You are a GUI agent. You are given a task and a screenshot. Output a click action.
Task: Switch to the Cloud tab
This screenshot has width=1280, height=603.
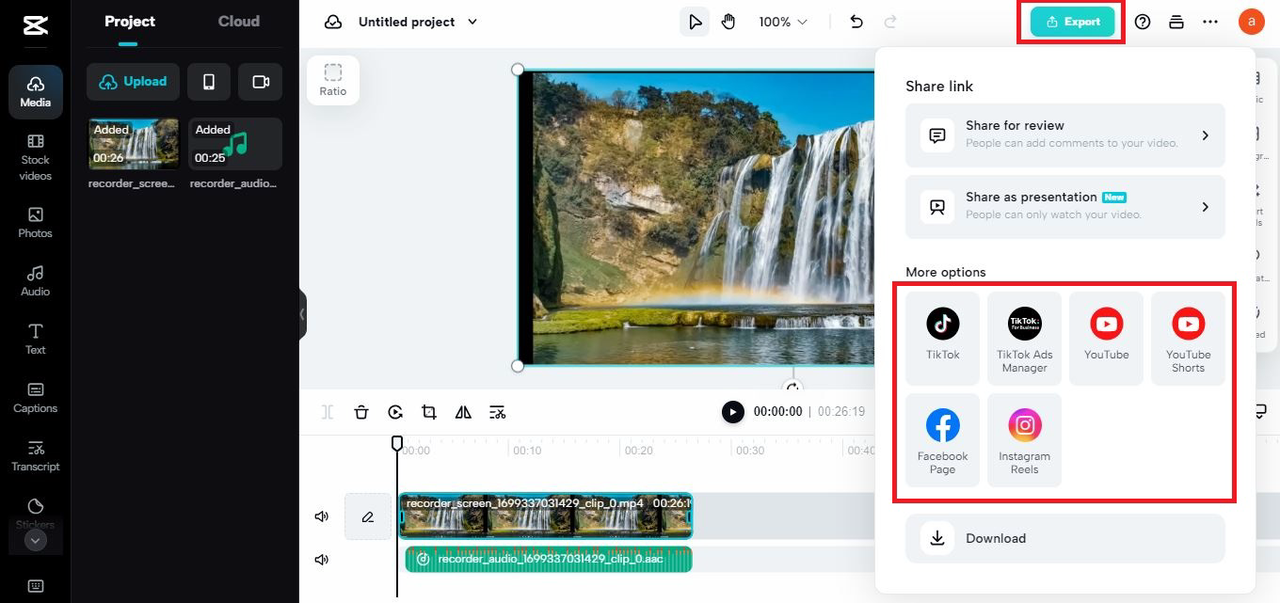pyautogui.click(x=239, y=21)
